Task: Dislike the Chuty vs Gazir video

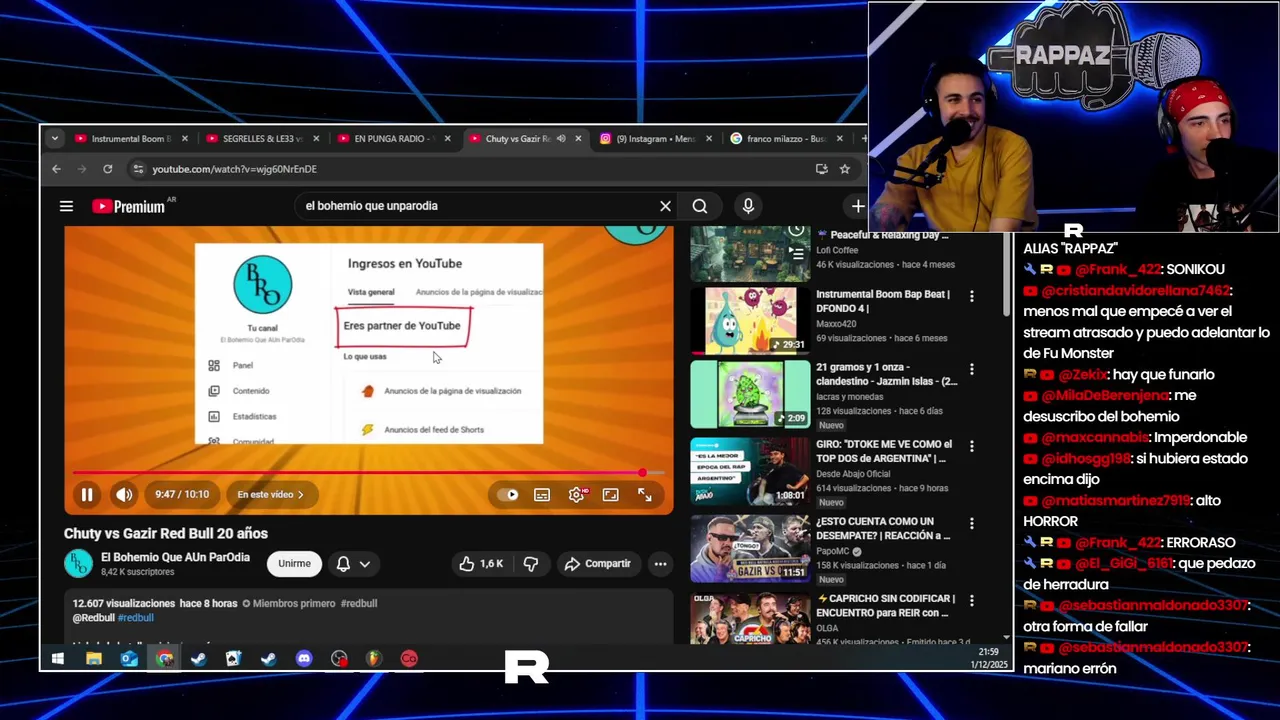Action: (531, 564)
